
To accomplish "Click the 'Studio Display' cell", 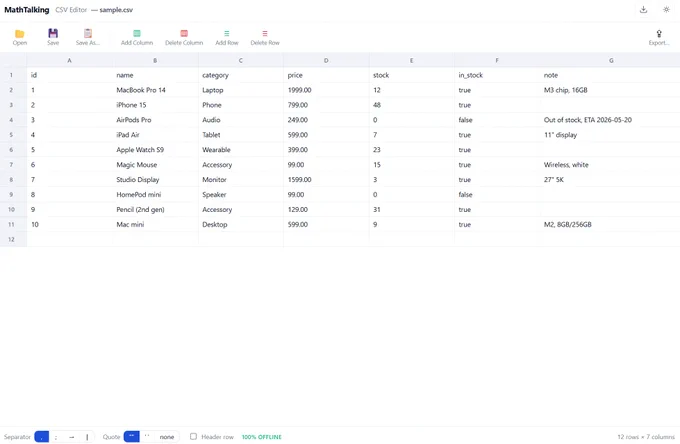I will (155, 180).
